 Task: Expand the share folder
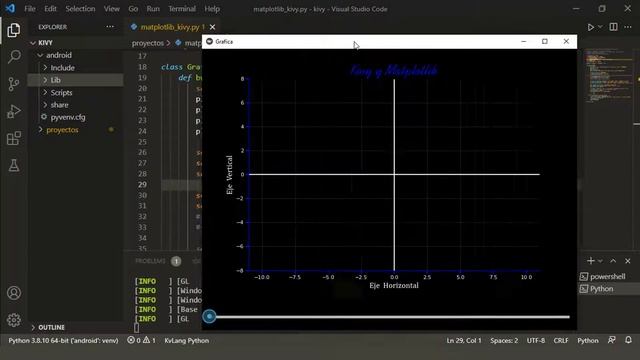[45, 105]
